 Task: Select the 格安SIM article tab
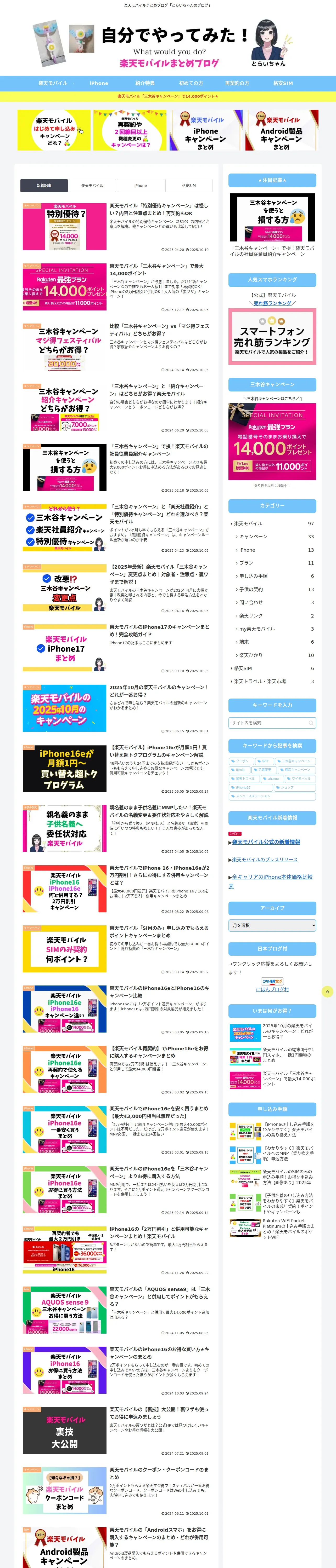[188, 185]
